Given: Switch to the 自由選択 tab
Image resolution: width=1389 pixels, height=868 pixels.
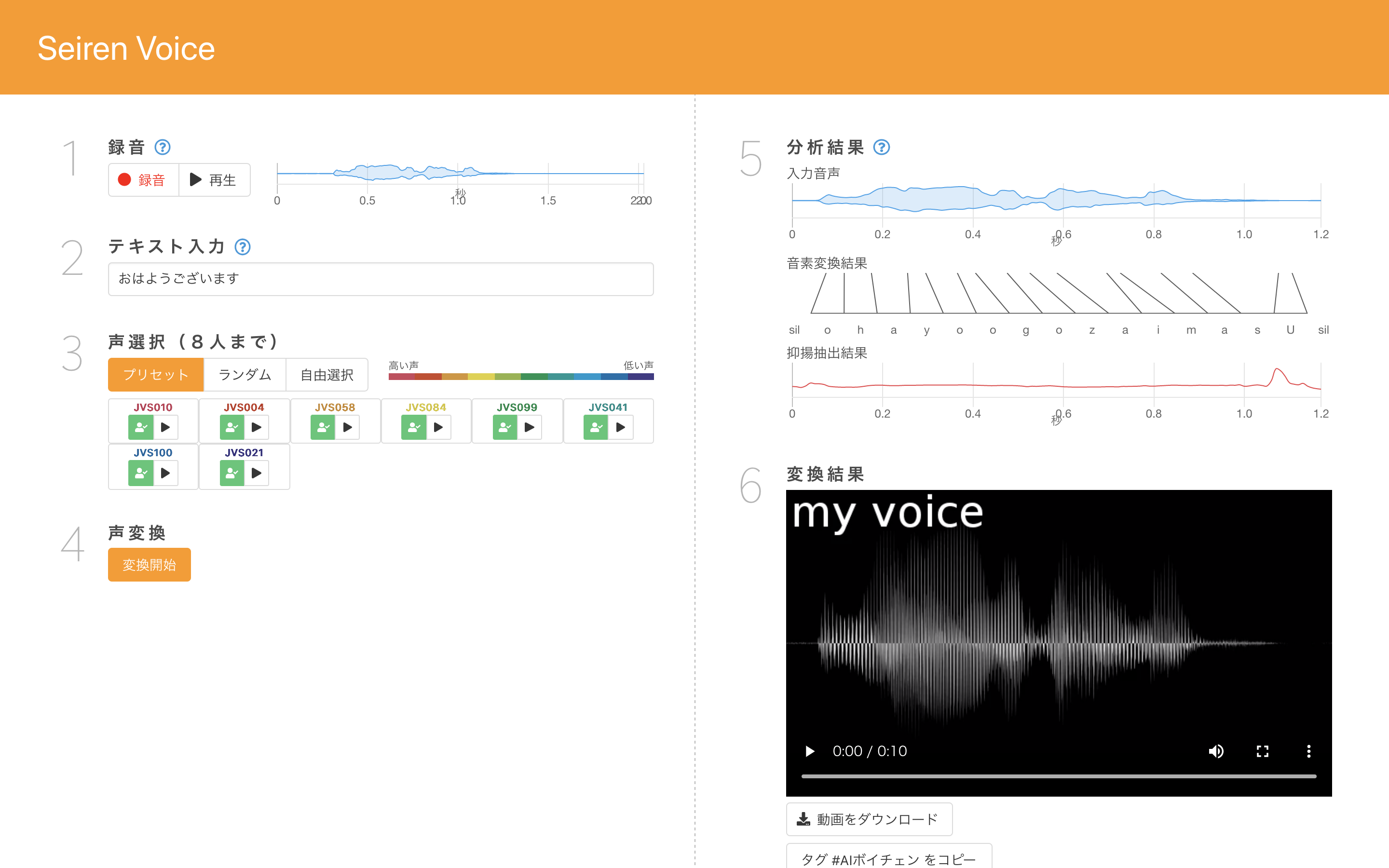Looking at the screenshot, I should pyautogui.click(x=327, y=375).
